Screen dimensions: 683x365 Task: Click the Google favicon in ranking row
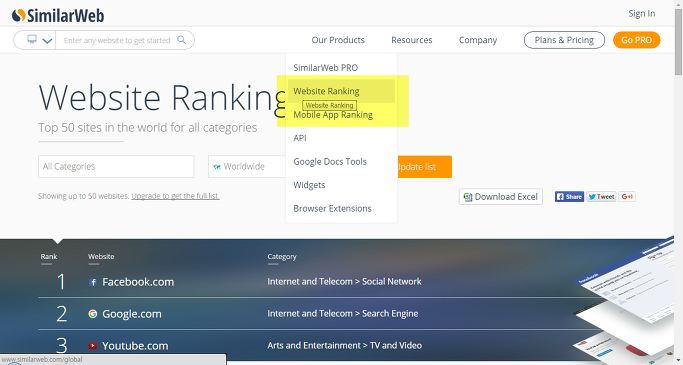pos(93,314)
